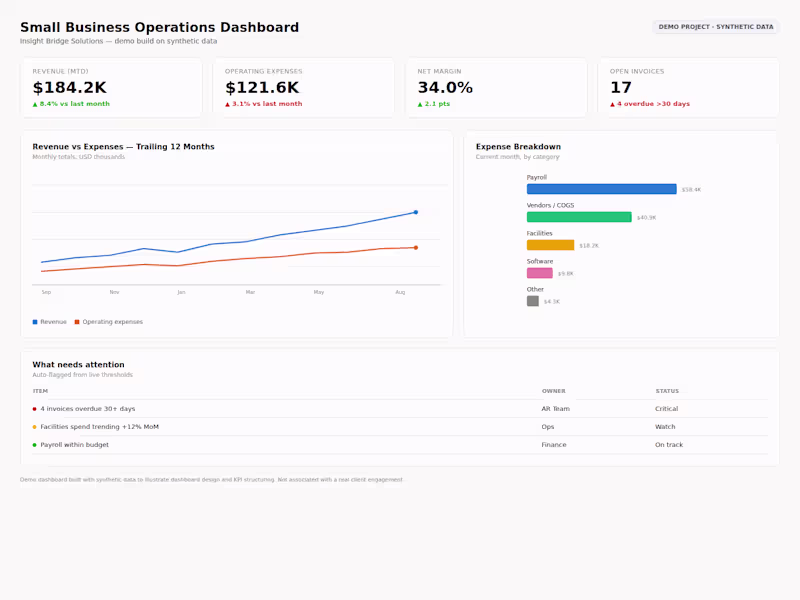The width and height of the screenshot is (800, 600).
Task: Click the $40.9K vendors amount
Action: [646, 218]
